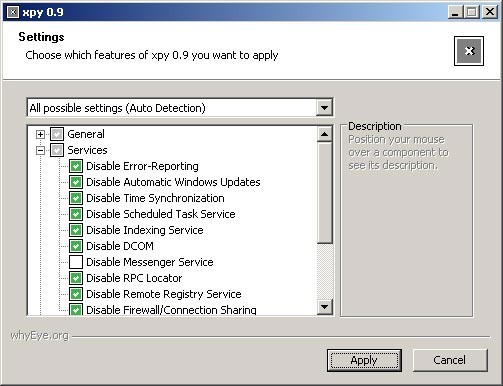The height and width of the screenshot is (386, 503).
Task: Select Disable Remote Registry Service item
Action: pyautogui.click(x=164, y=294)
